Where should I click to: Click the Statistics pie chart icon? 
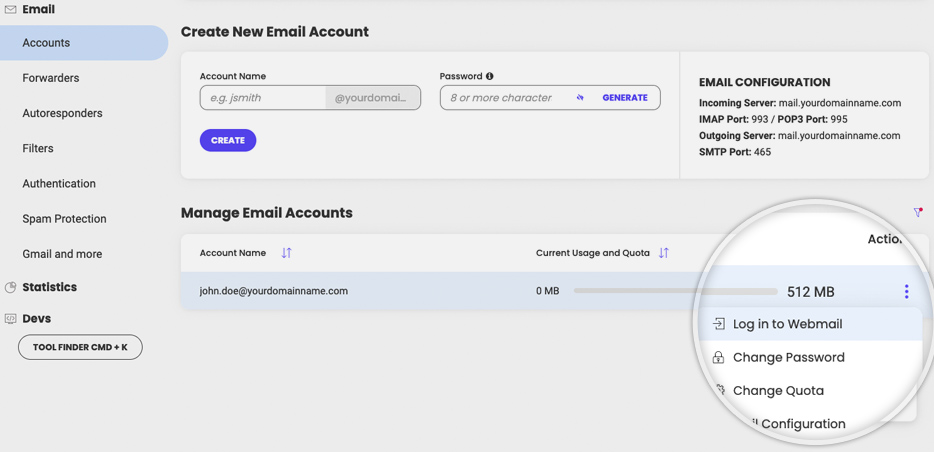10,288
